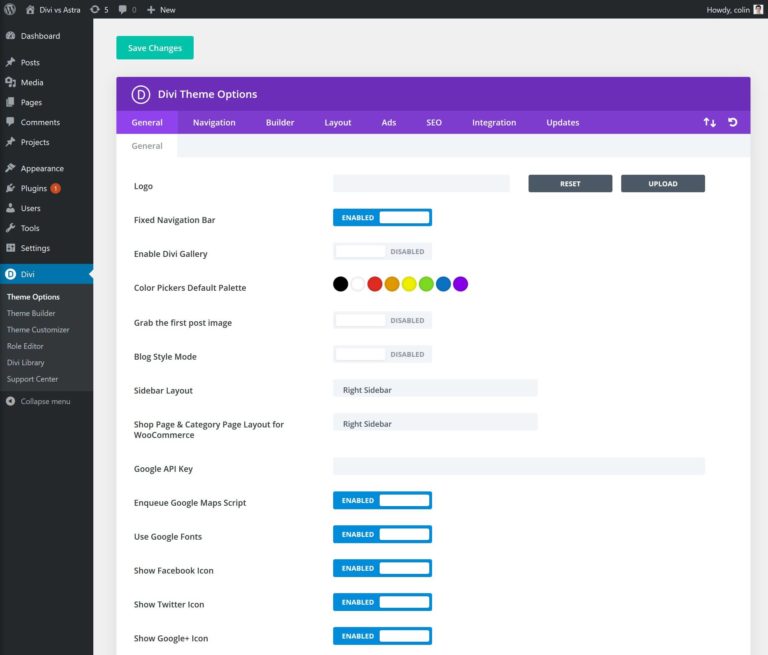Click the plus icon next to New
The height and width of the screenshot is (655, 768).
pyautogui.click(x=151, y=9)
